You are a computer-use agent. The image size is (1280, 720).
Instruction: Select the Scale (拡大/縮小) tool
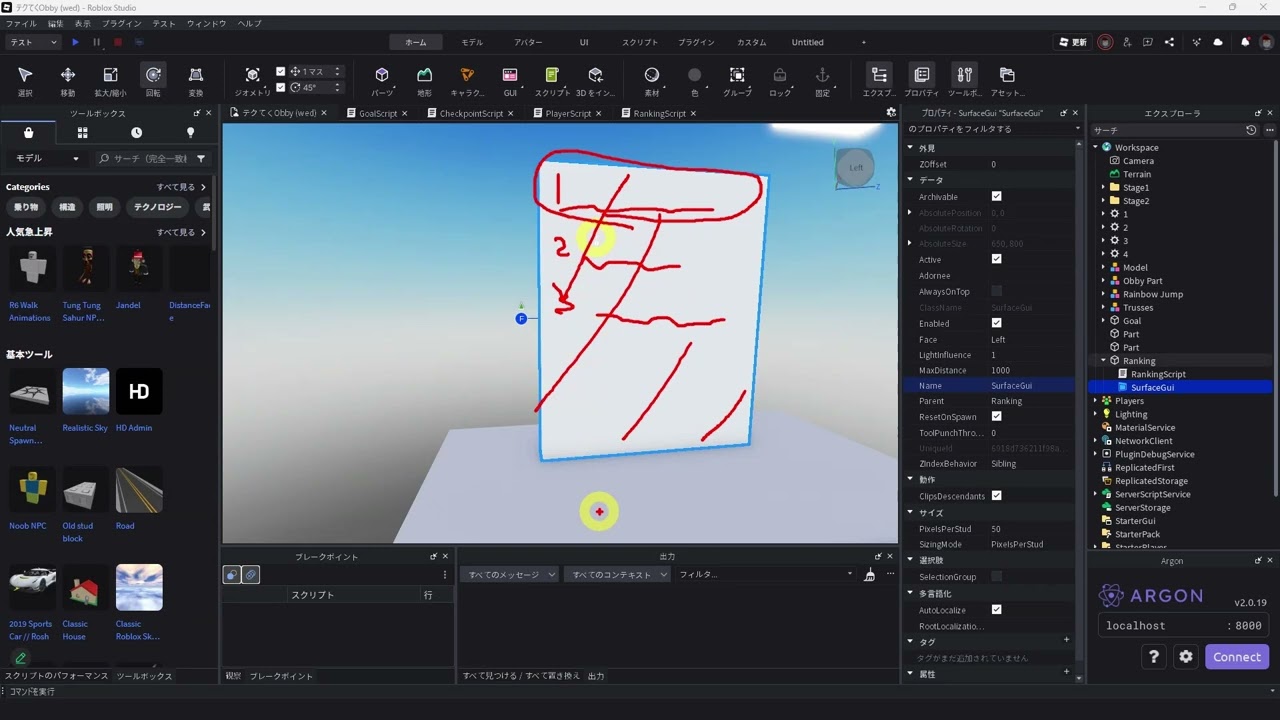[x=110, y=80]
